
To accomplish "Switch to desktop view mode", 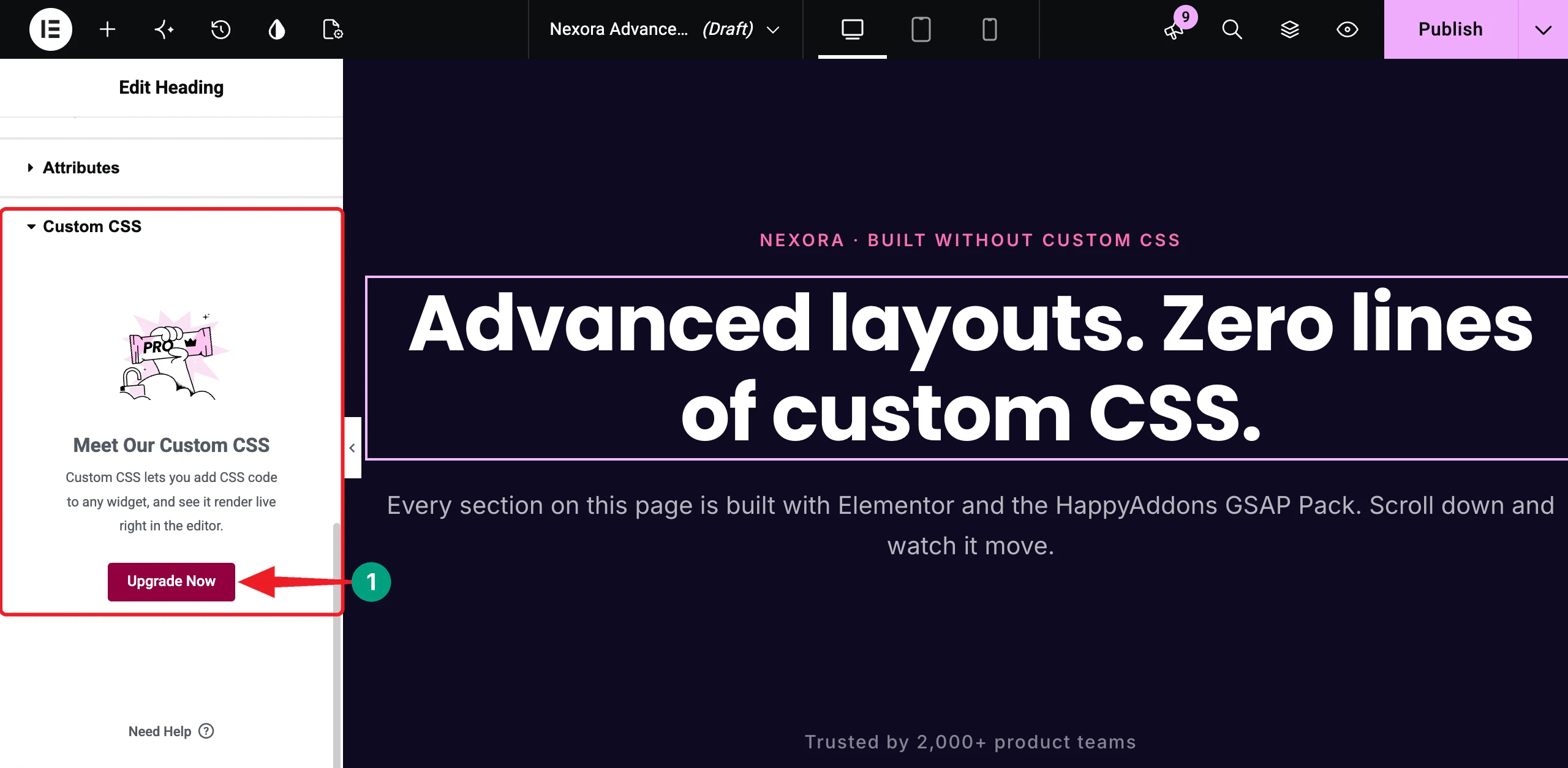I will 852,29.
